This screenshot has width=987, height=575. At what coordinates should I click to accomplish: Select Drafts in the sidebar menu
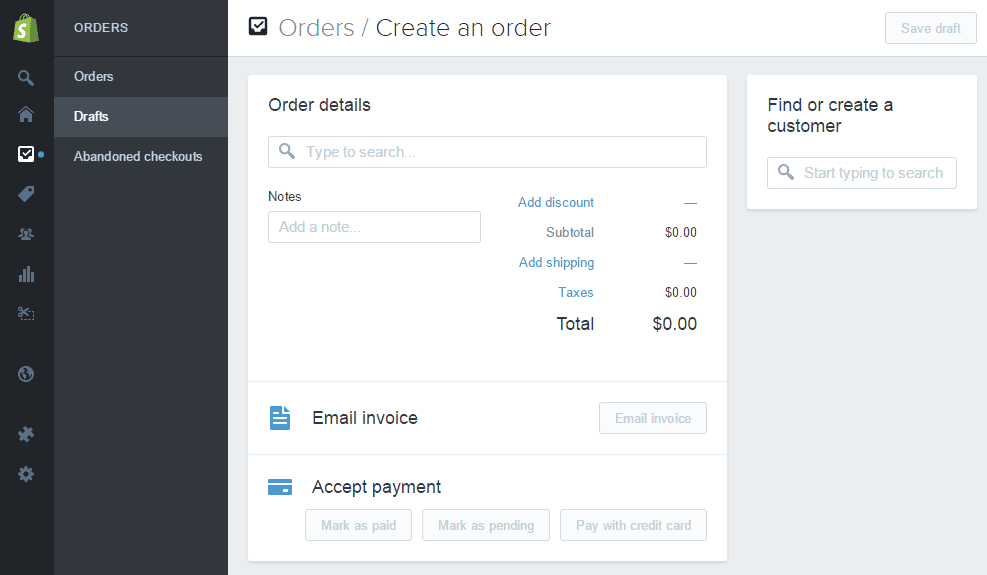pos(91,117)
